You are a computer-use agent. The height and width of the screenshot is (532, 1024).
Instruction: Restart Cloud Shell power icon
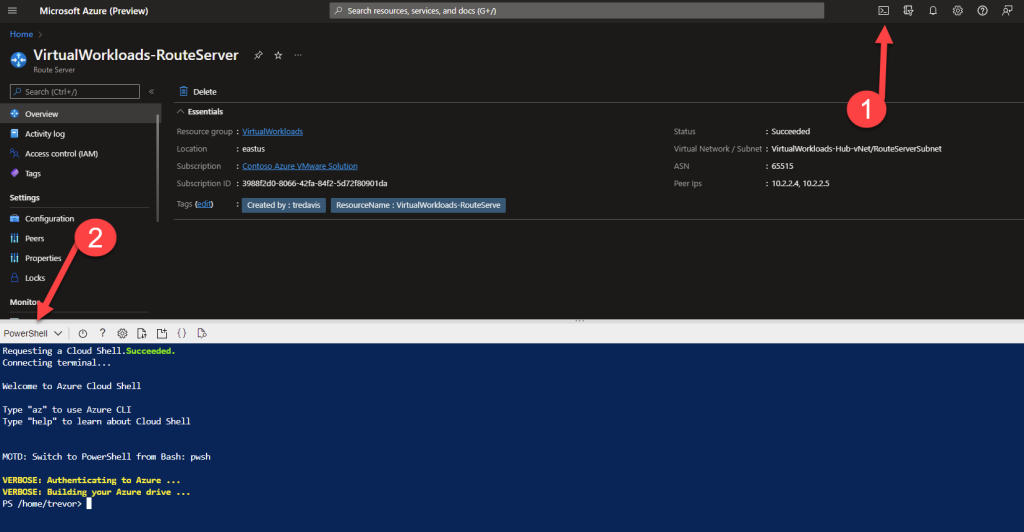[82, 333]
